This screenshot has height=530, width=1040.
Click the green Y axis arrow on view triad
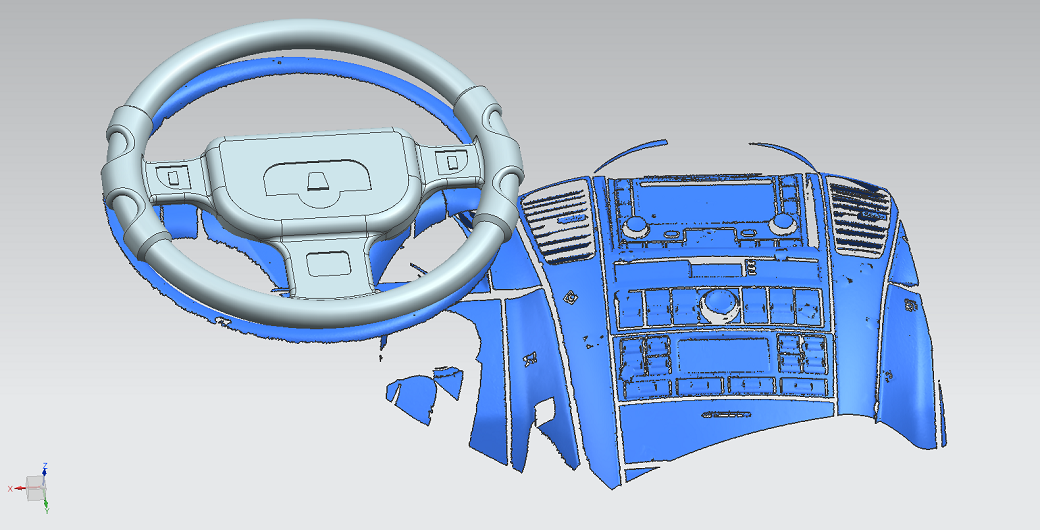point(46,503)
